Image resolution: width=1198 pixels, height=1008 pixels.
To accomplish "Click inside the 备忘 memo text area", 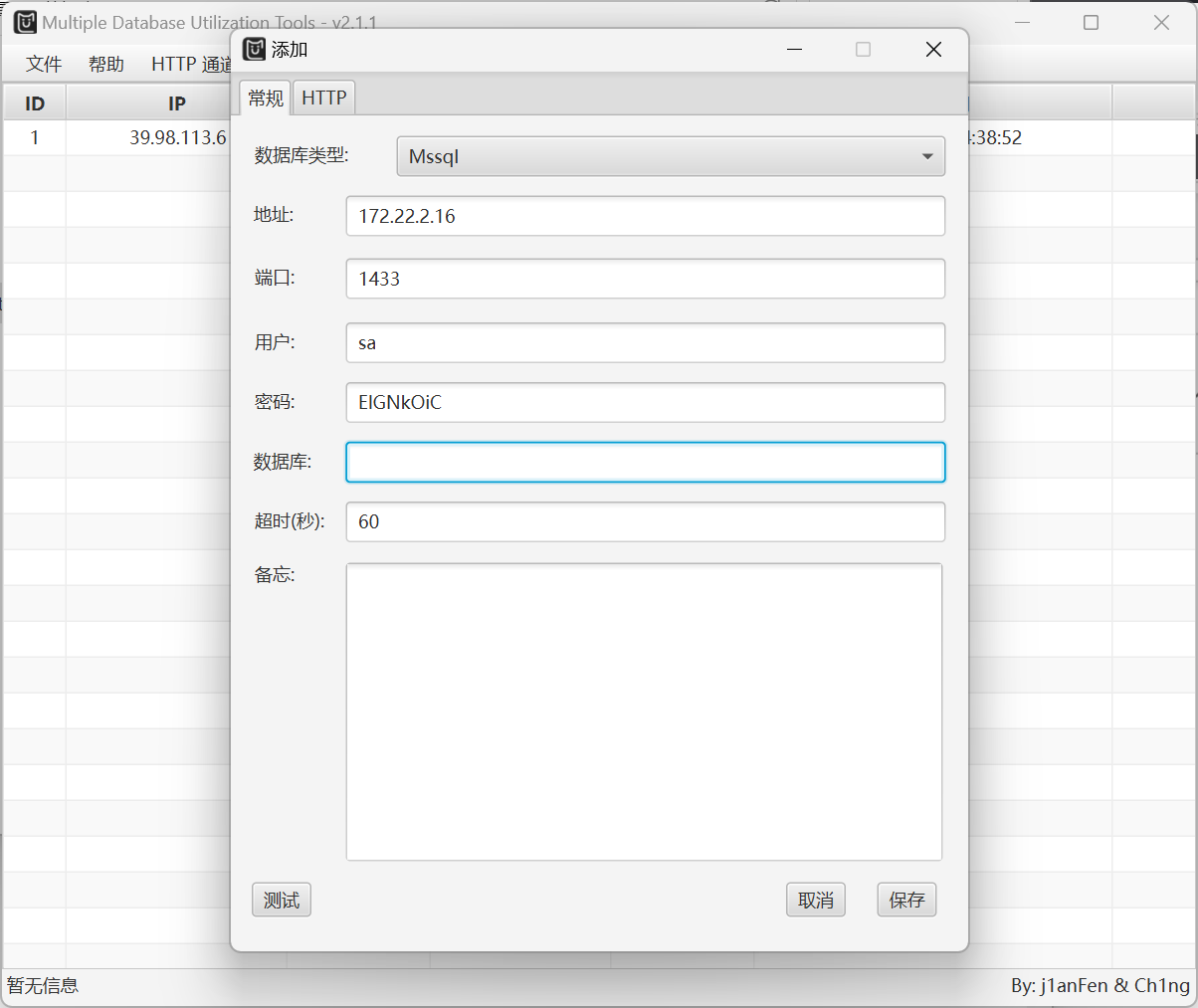I will [644, 711].
